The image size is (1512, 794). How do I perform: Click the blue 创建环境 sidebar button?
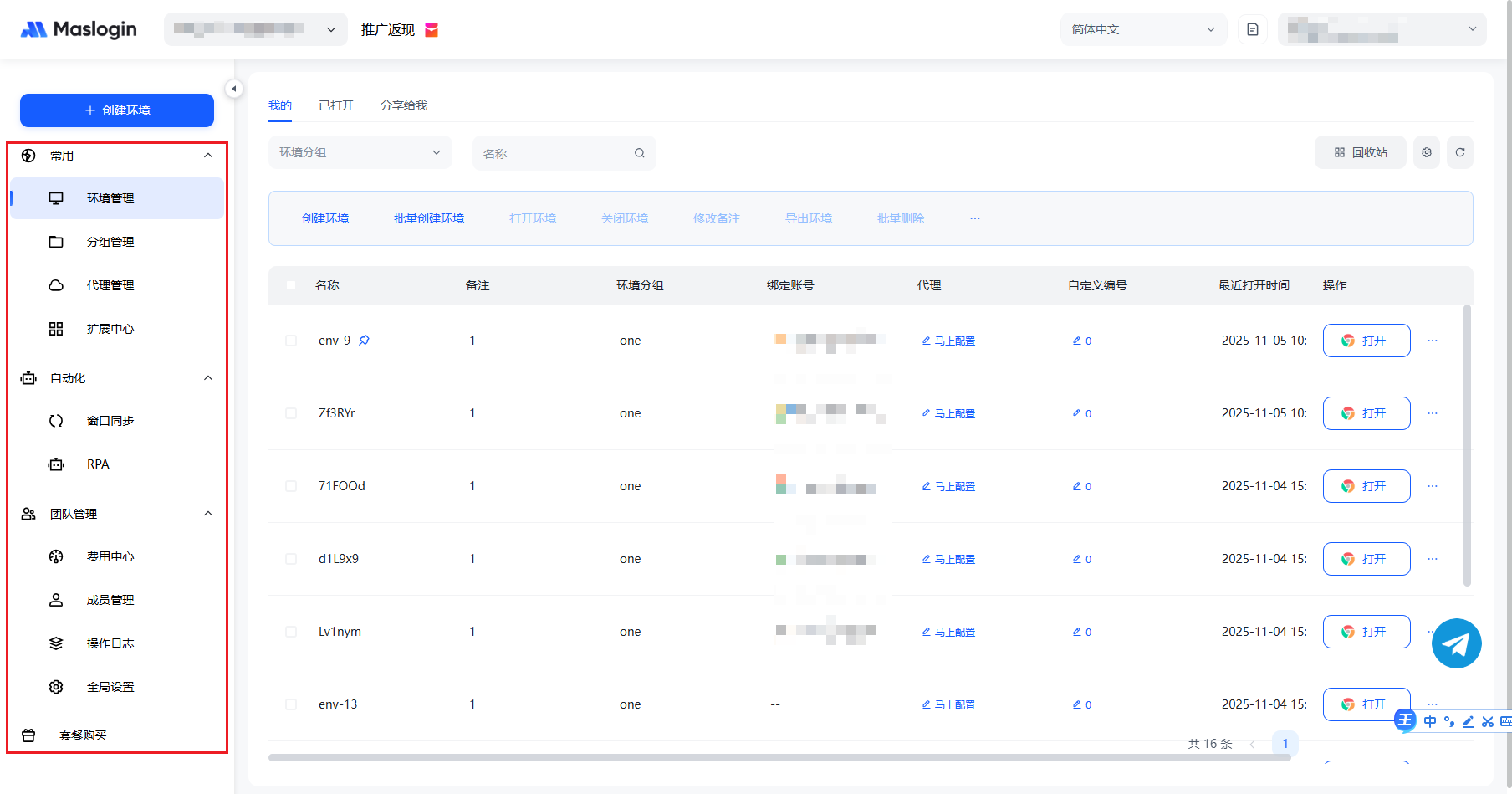(x=117, y=110)
